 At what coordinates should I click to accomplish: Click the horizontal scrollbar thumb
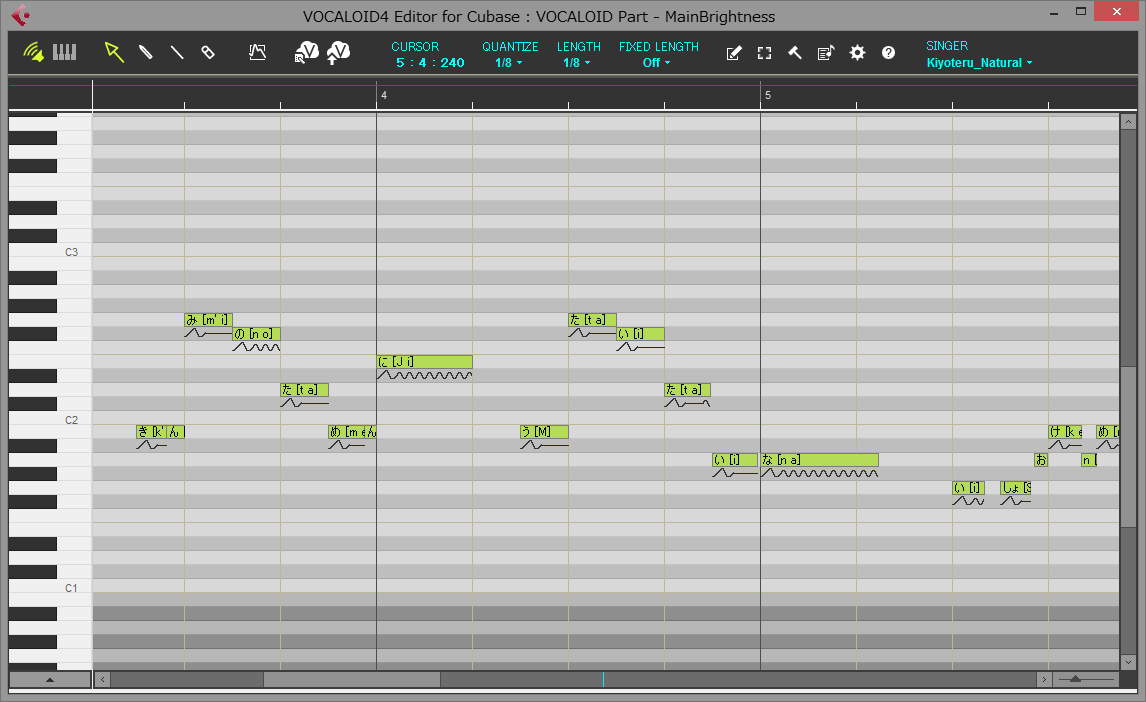tap(352, 679)
